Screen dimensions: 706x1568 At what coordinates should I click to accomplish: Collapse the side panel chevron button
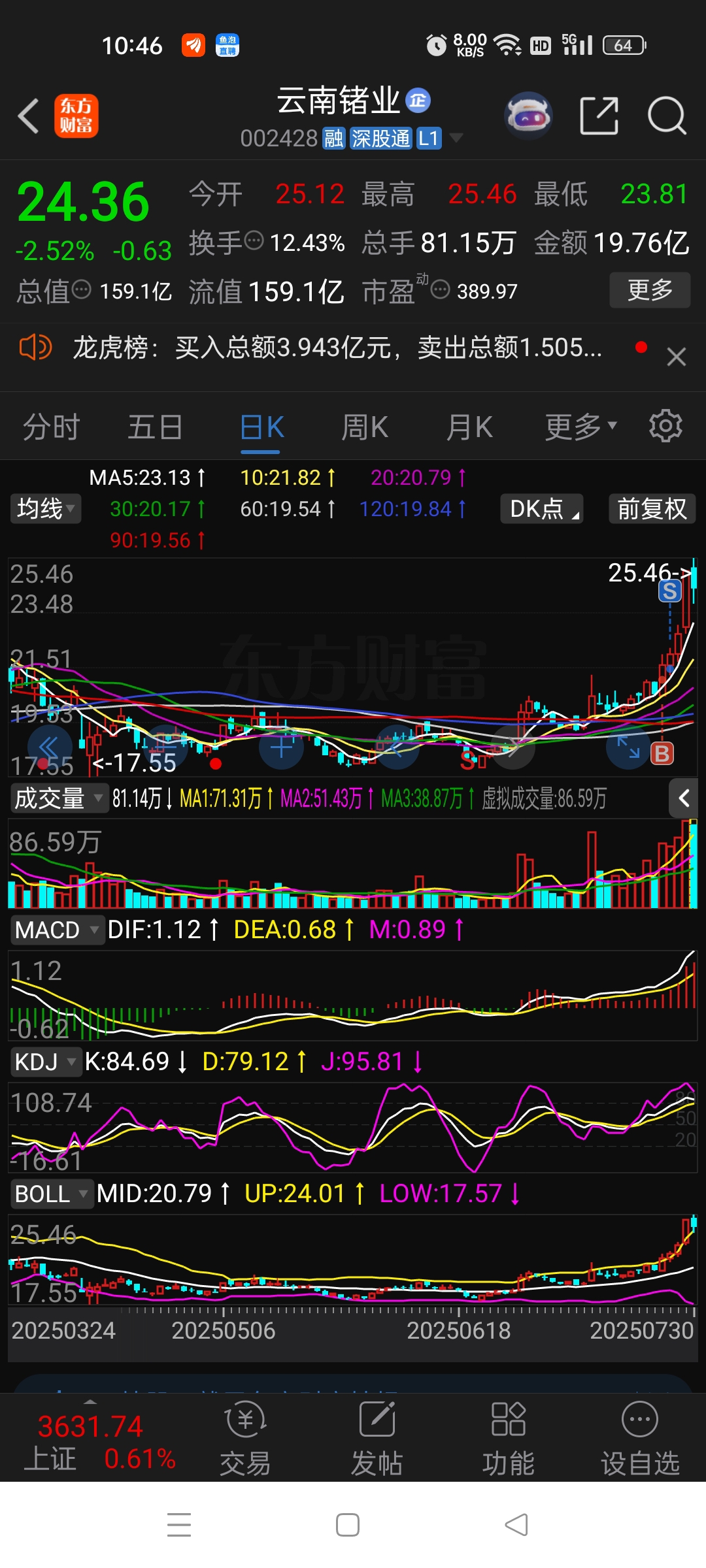pyautogui.click(x=684, y=798)
